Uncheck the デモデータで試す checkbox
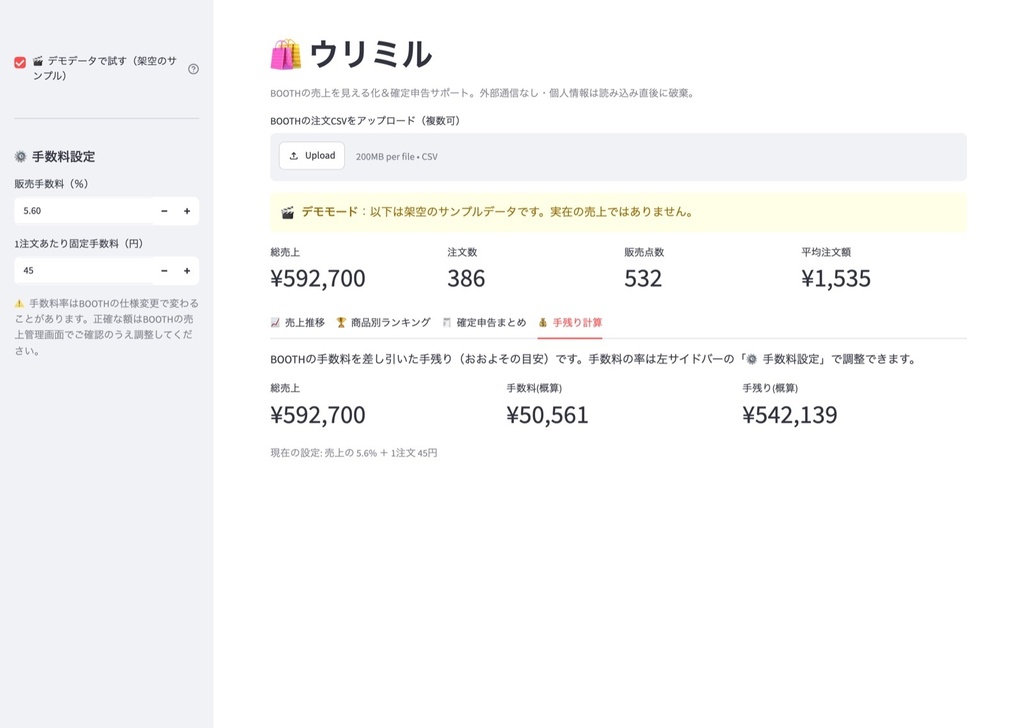This screenshot has width=1024, height=728. coord(20,63)
